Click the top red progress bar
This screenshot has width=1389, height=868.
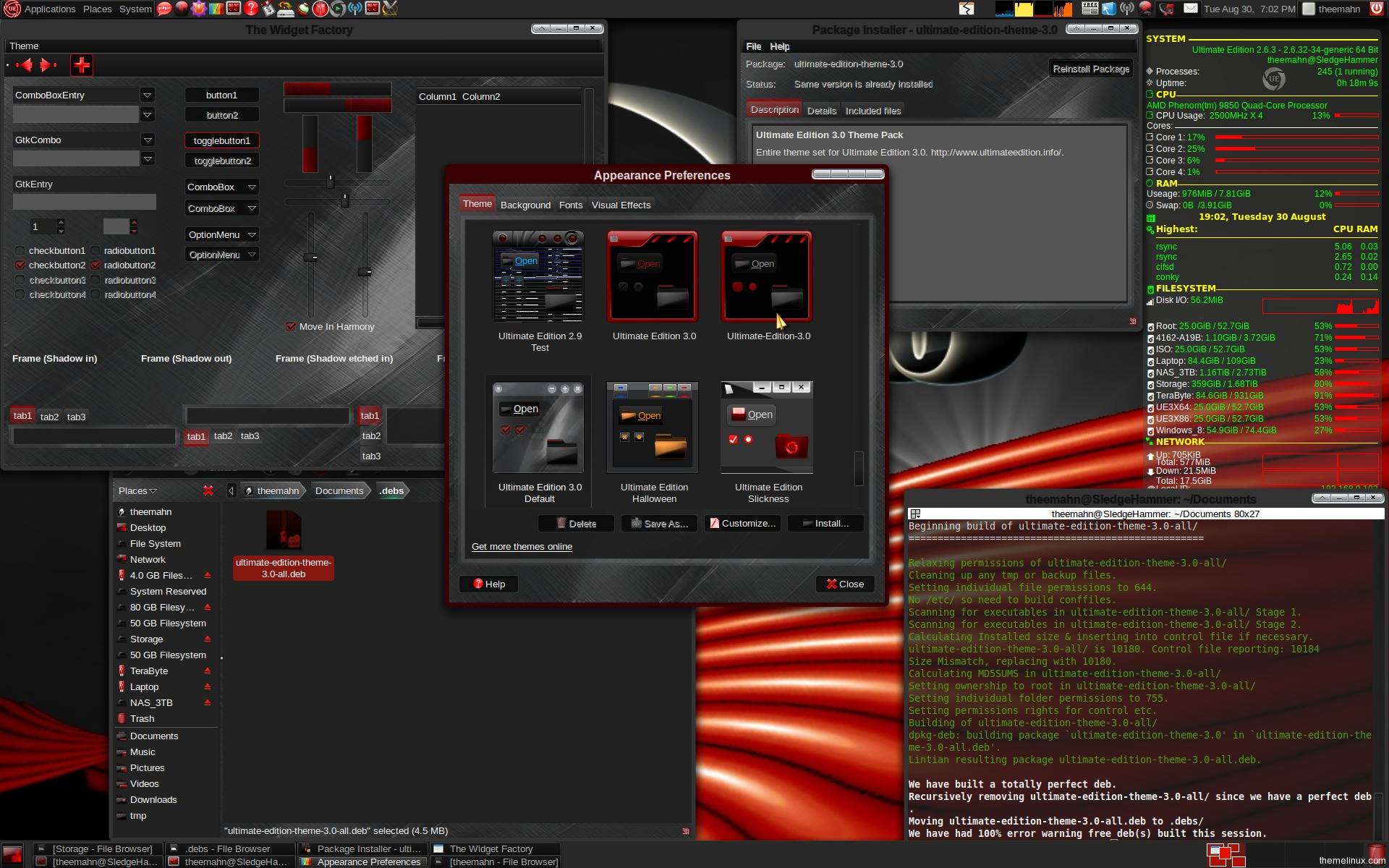[337, 89]
